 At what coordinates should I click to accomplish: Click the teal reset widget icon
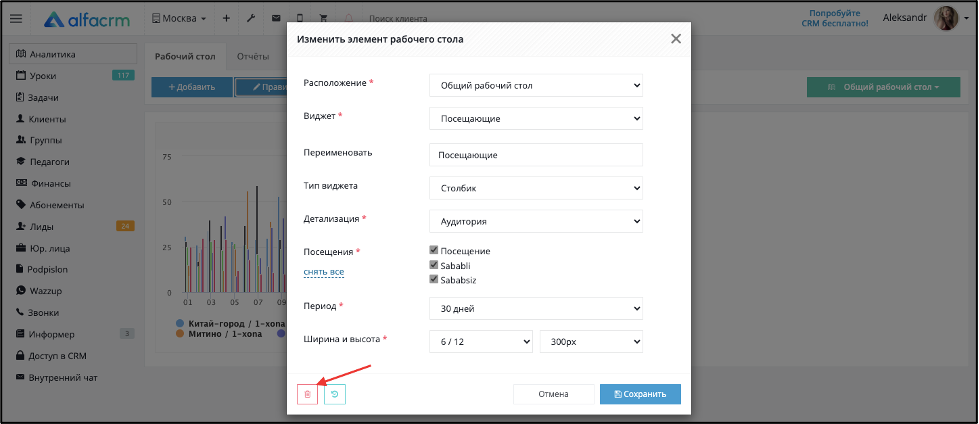(335, 394)
